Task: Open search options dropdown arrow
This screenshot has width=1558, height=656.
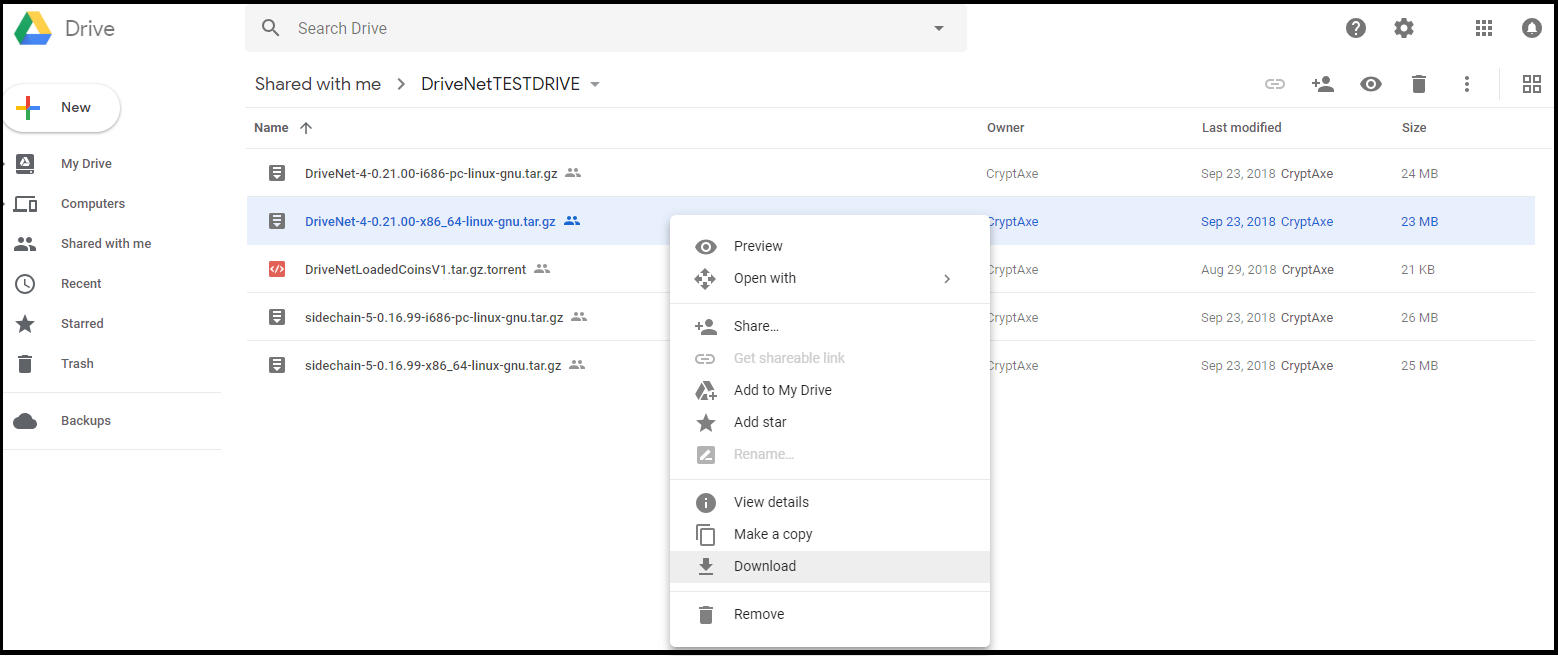Action: click(939, 28)
